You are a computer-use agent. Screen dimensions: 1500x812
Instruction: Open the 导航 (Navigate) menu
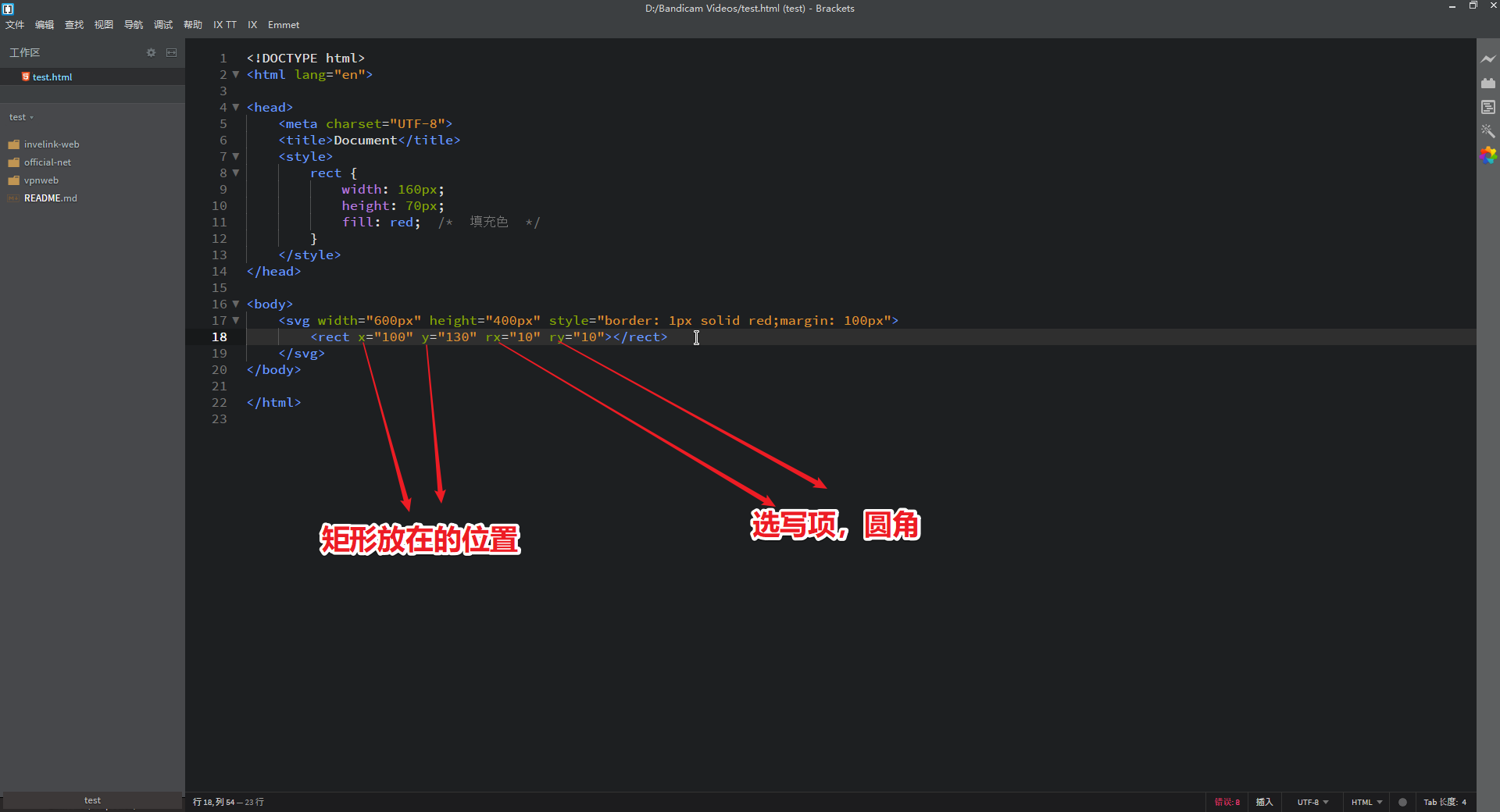click(x=134, y=25)
